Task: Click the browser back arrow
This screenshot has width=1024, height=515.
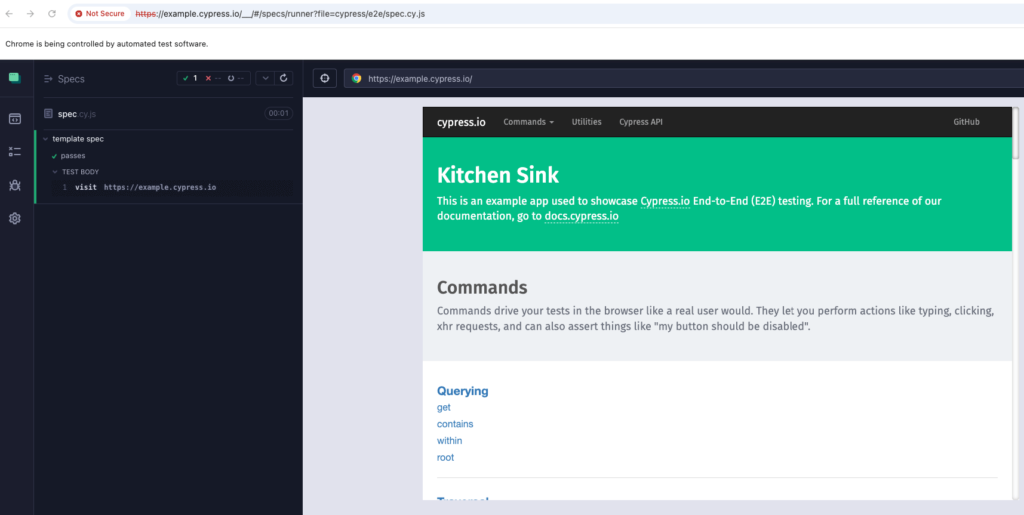Action: (9, 13)
